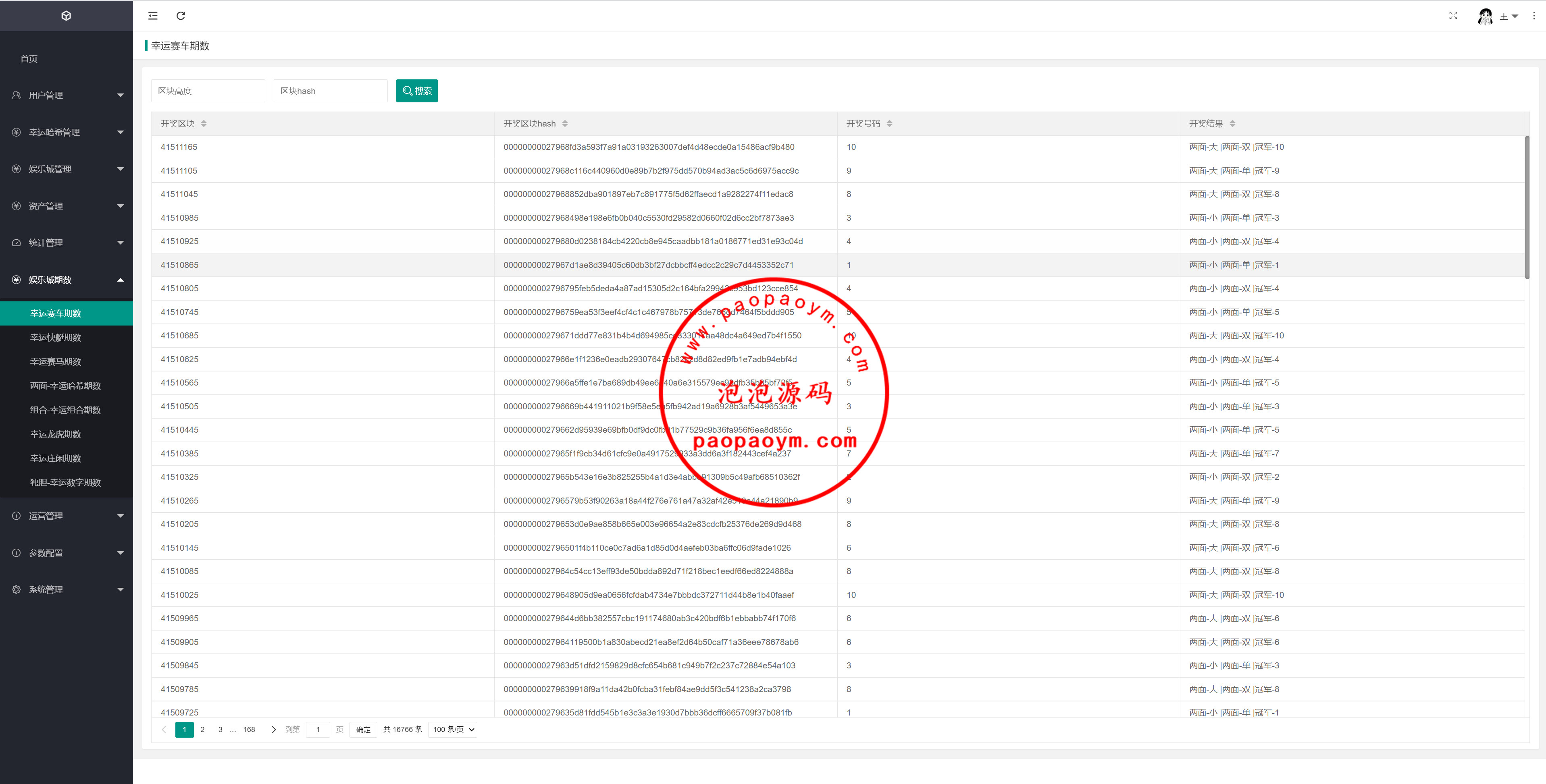Image resolution: width=1546 pixels, height=784 pixels.
Task: Toggle the sidebar collapse icon
Action: [x=153, y=16]
